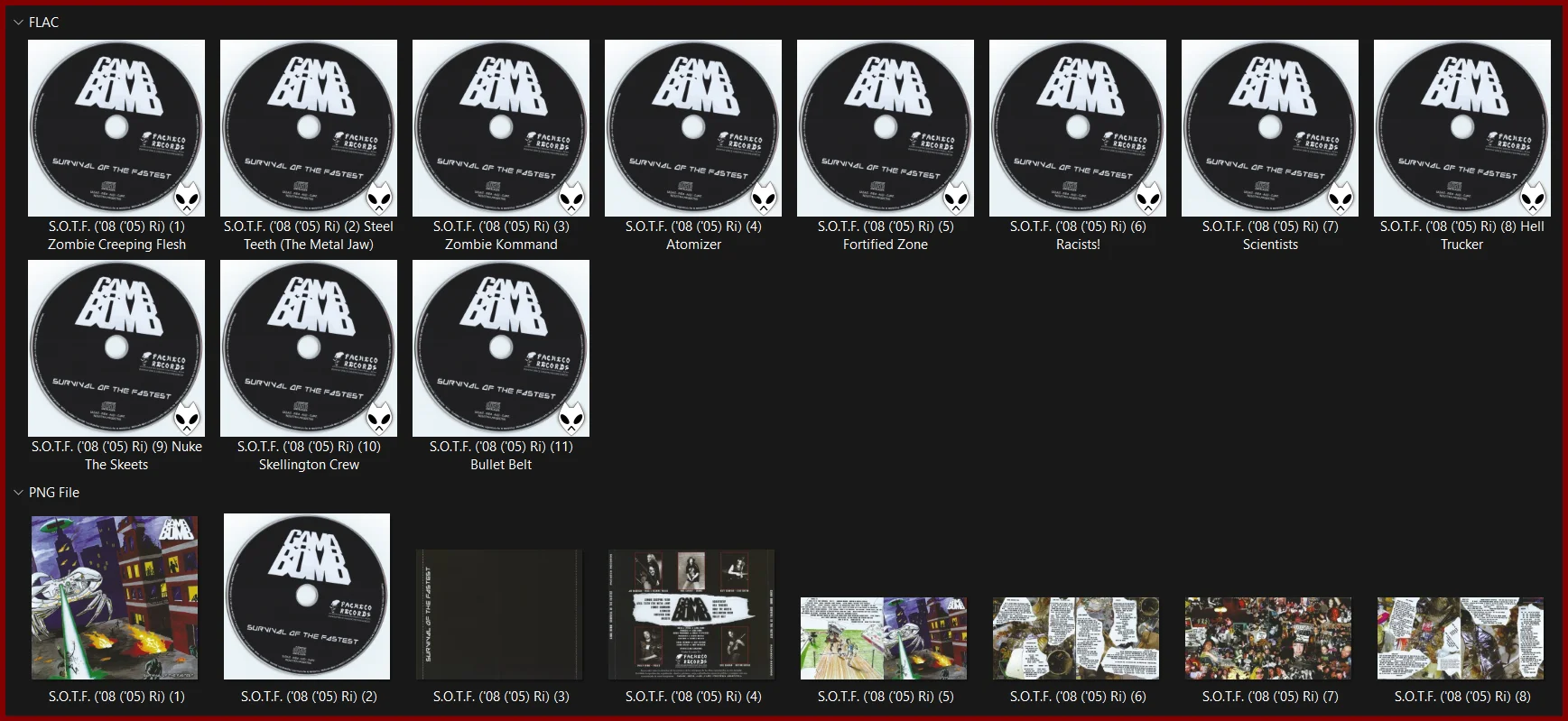Click file name text '(7) Scientists'
This screenshot has width=1568, height=721.
coord(1270,236)
